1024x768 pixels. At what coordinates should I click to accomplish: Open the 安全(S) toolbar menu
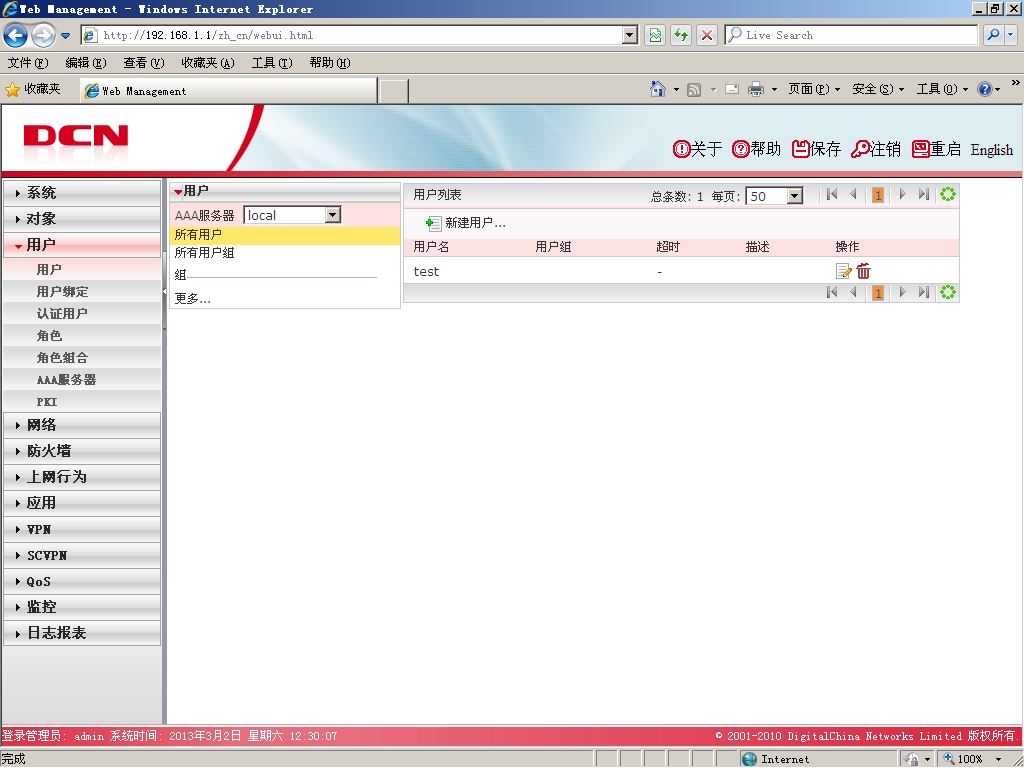878,89
